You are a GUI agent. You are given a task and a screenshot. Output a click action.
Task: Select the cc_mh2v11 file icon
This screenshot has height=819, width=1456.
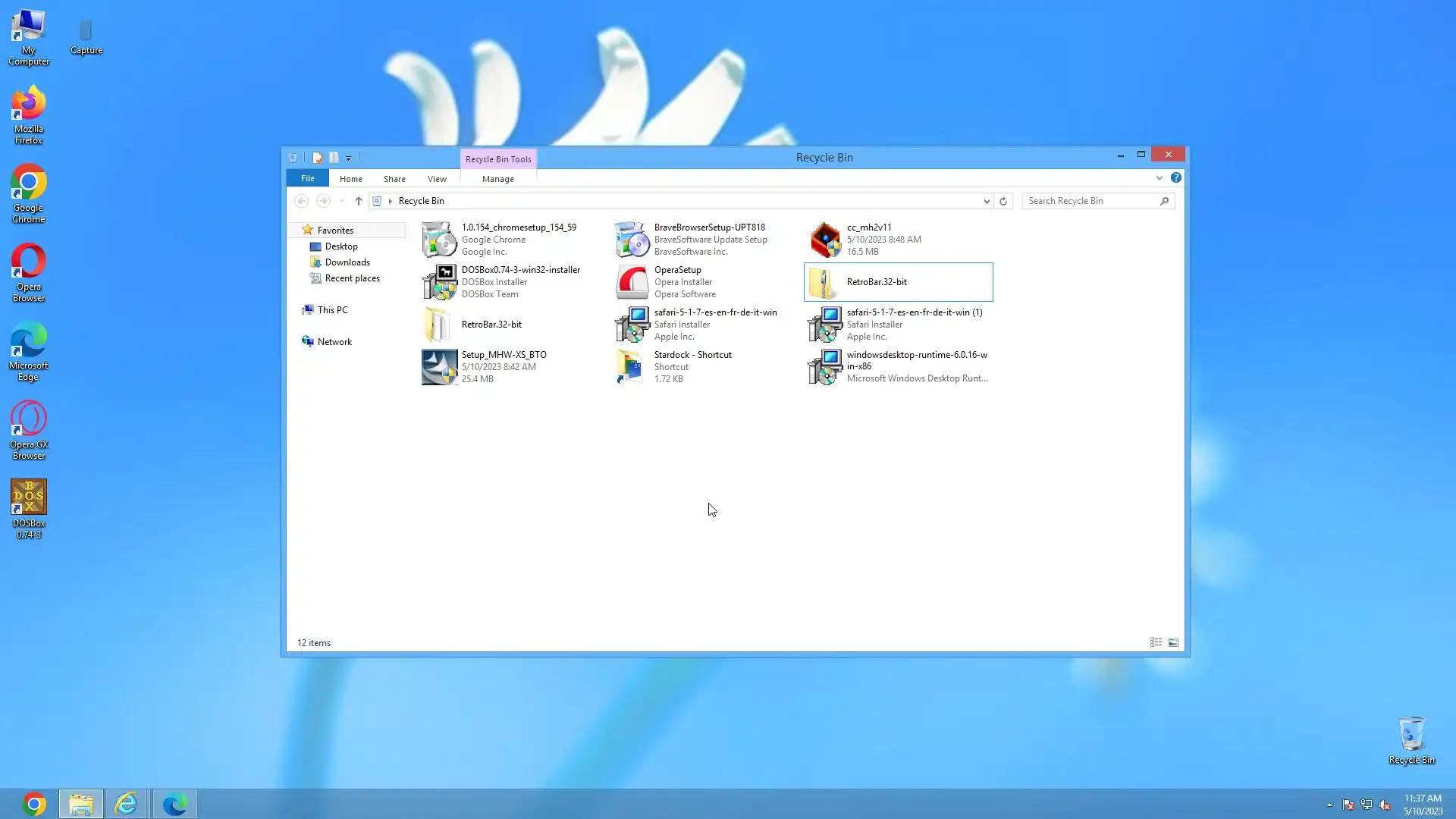click(x=825, y=240)
